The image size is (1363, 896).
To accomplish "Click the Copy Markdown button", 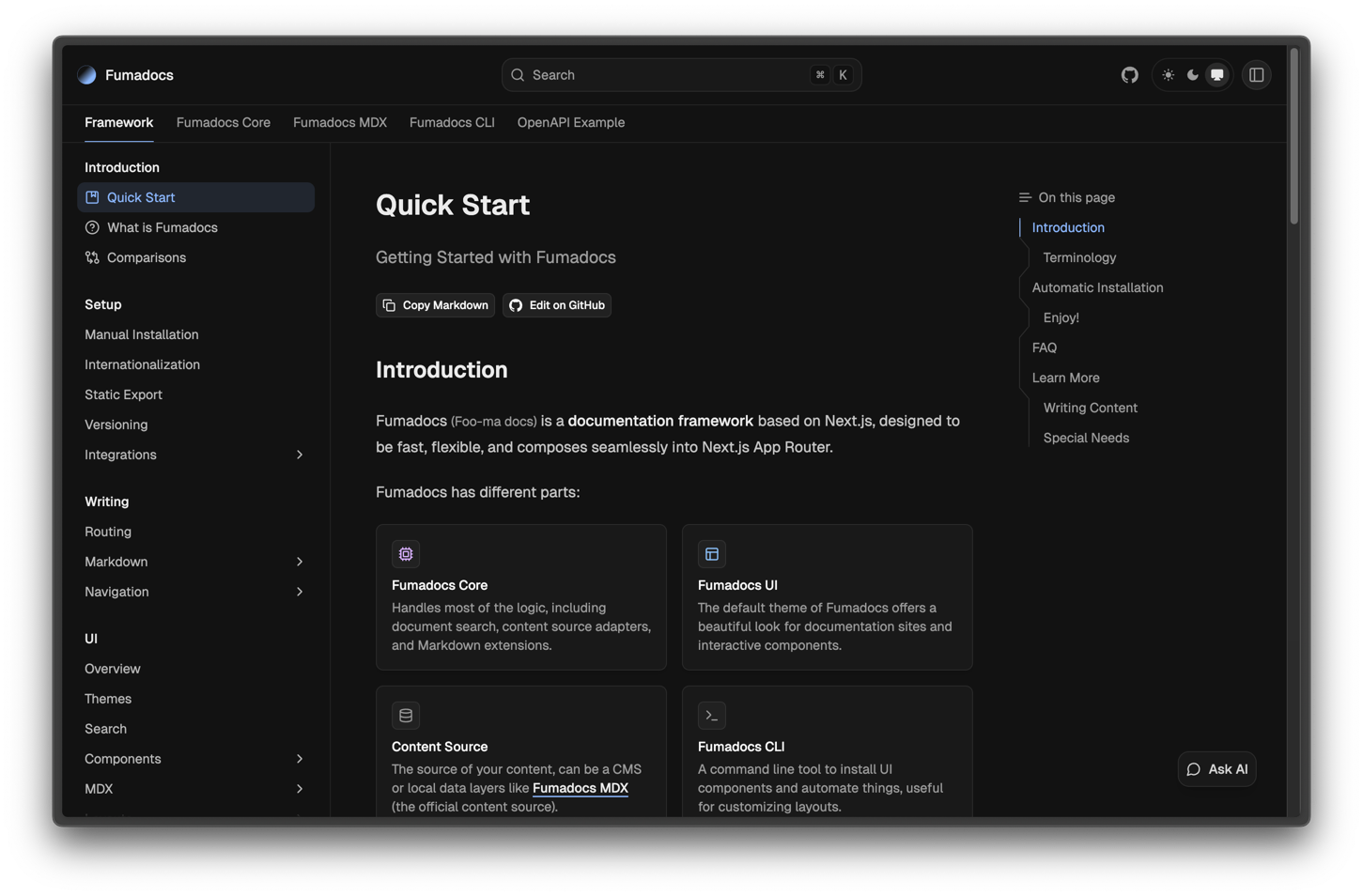I will [x=435, y=305].
